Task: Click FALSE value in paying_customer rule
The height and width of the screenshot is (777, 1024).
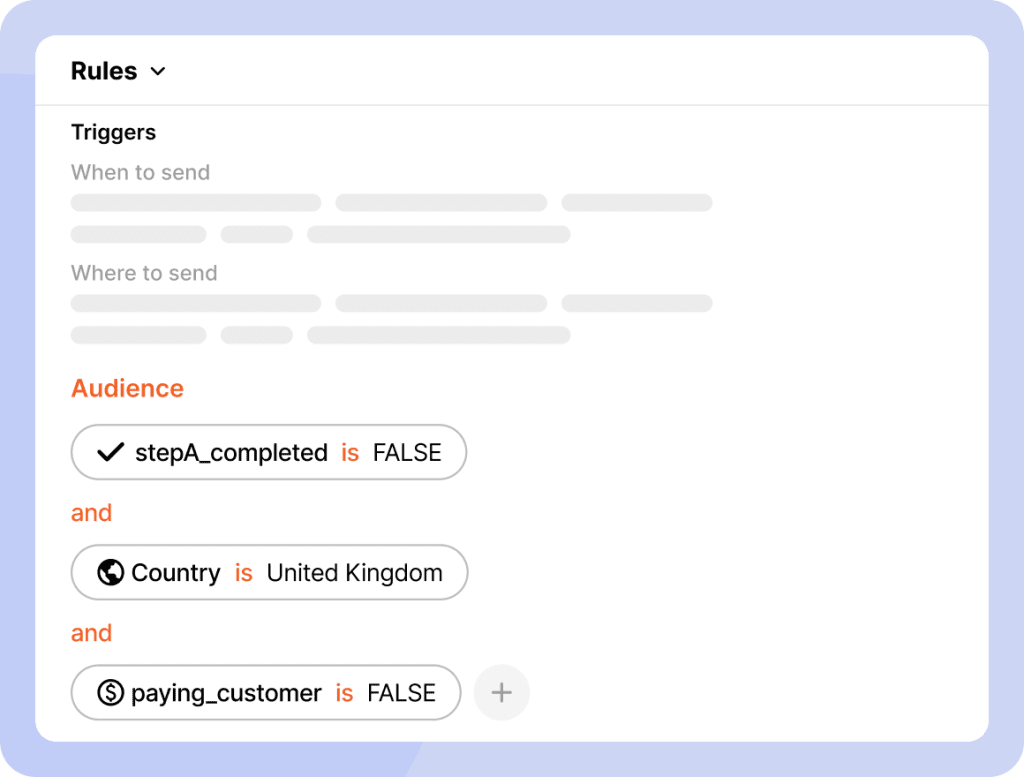Action: (x=401, y=693)
